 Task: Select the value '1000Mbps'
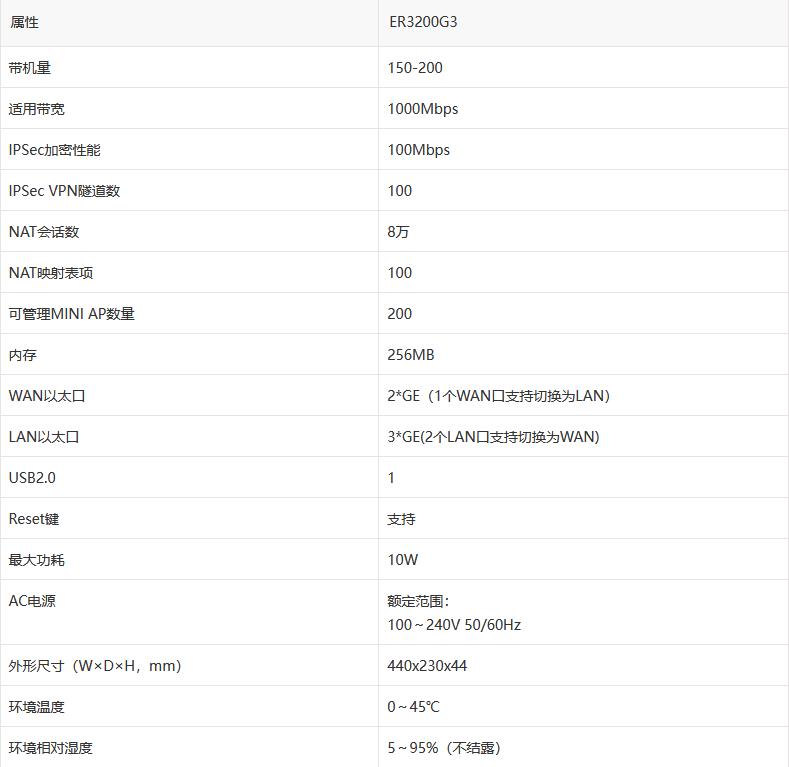423,109
